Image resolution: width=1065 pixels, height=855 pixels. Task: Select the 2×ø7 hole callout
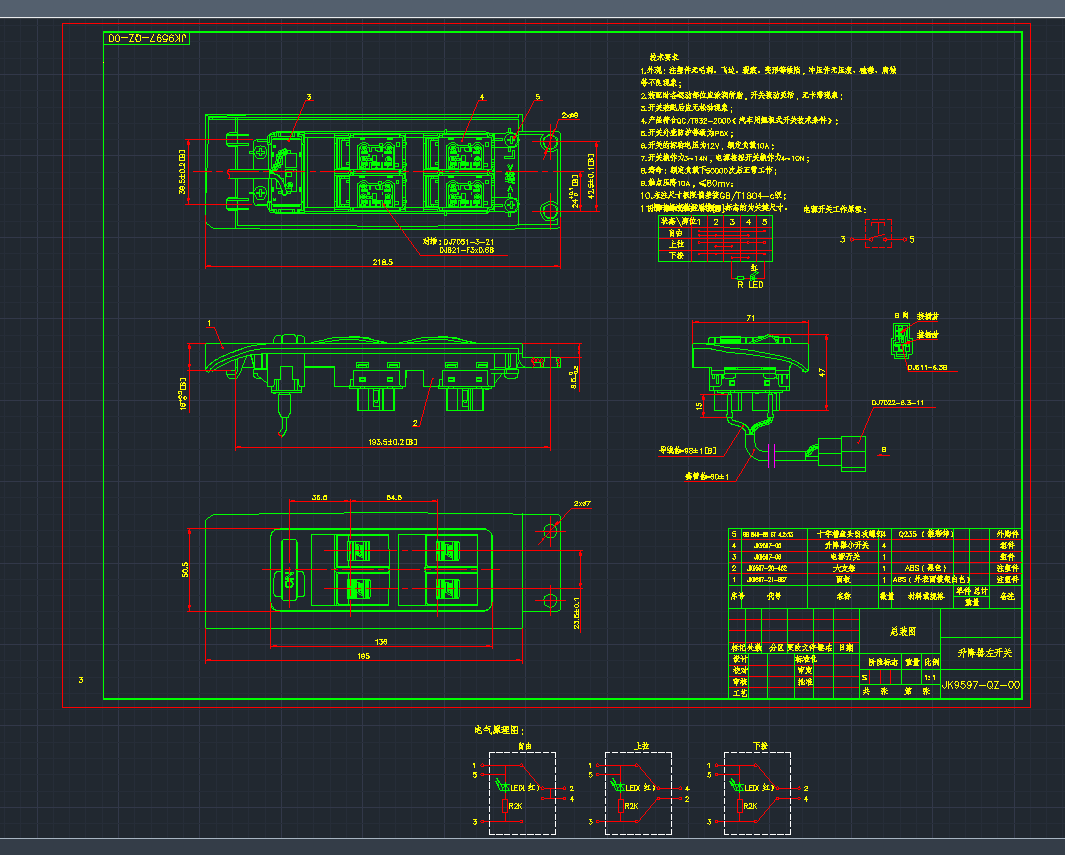[582, 503]
